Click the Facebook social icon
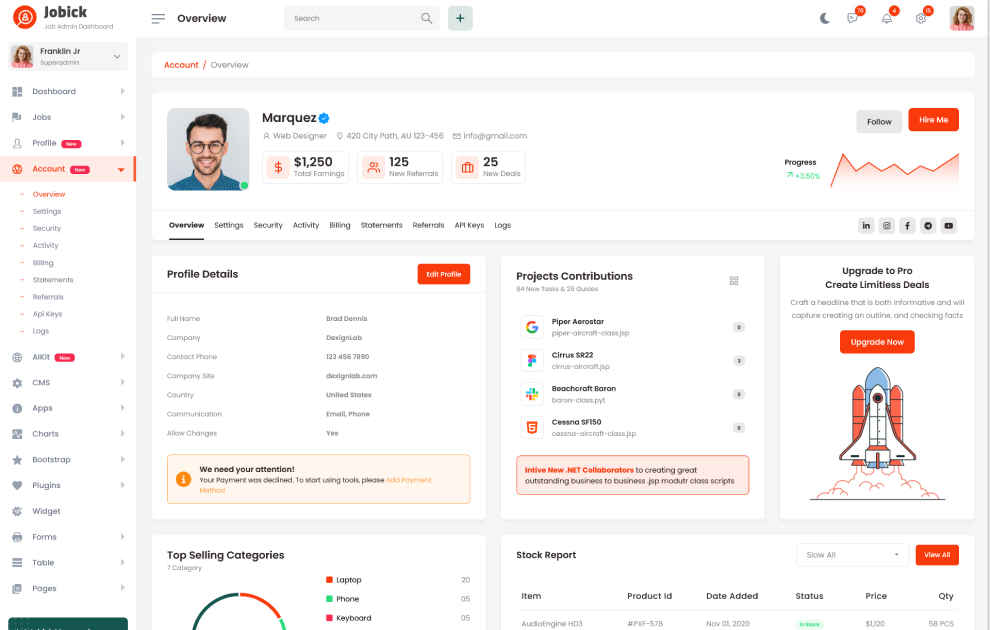Image resolution: width=990 pixels, height=630 pixels. tap(907, 226)
